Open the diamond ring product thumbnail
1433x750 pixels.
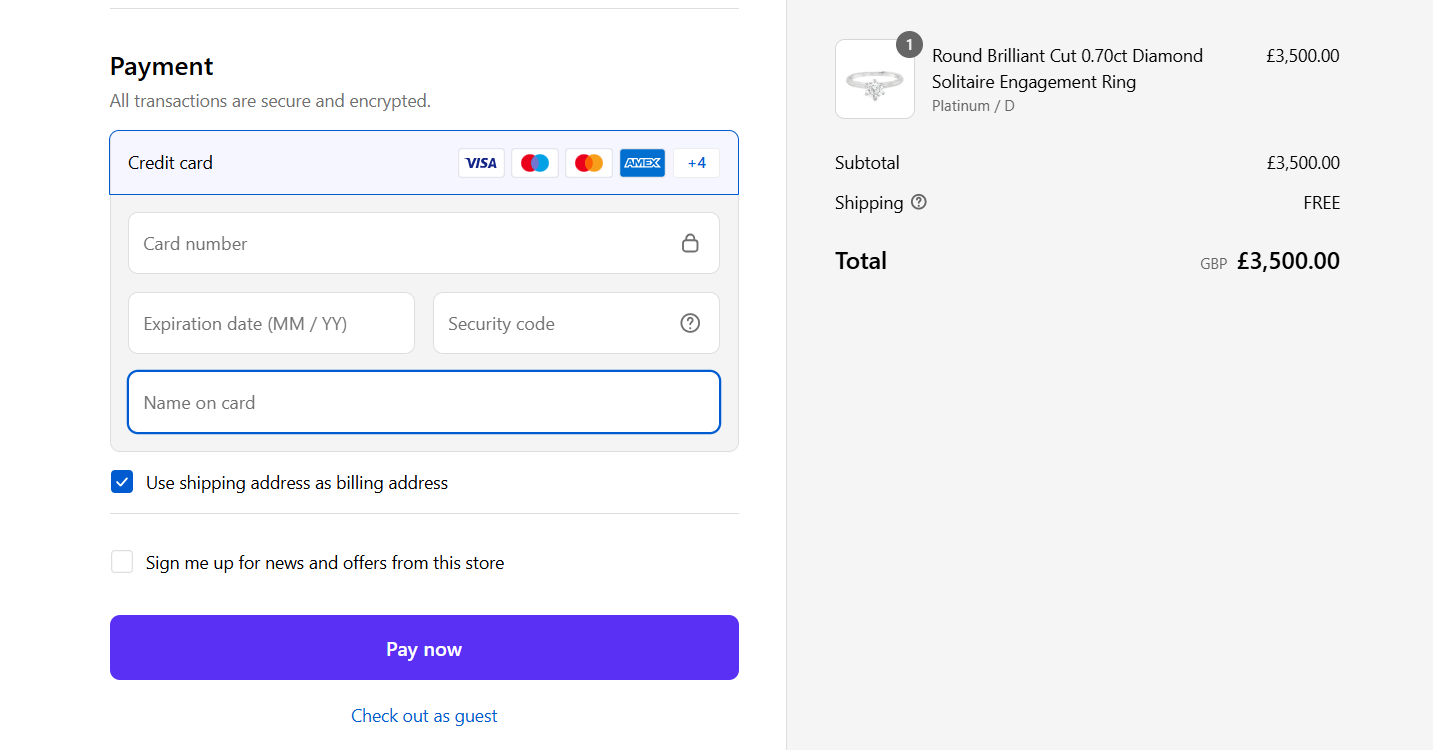pos(874,80)
